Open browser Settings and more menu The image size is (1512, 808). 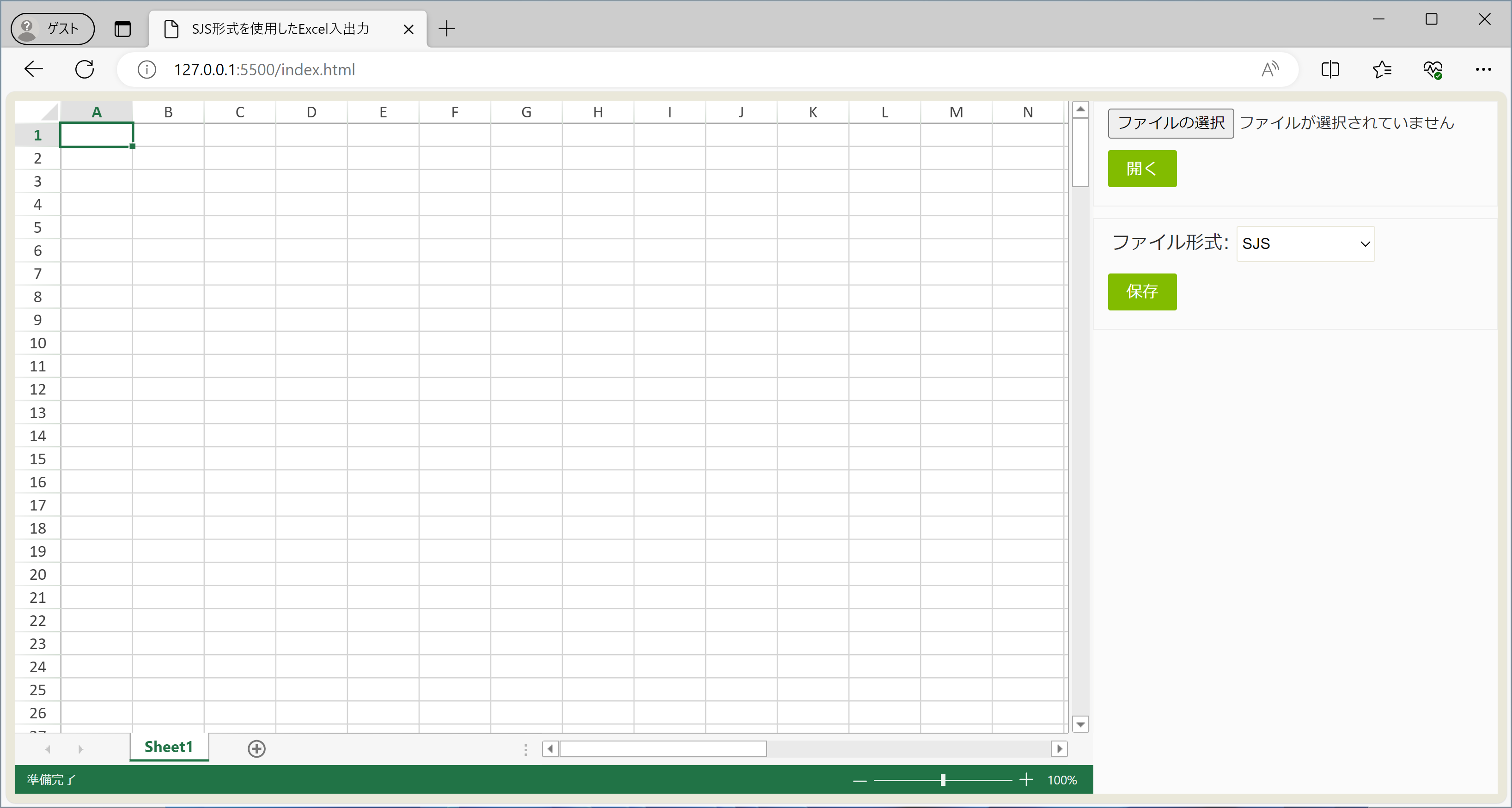pyautogui.click(x=1483, y=69)
